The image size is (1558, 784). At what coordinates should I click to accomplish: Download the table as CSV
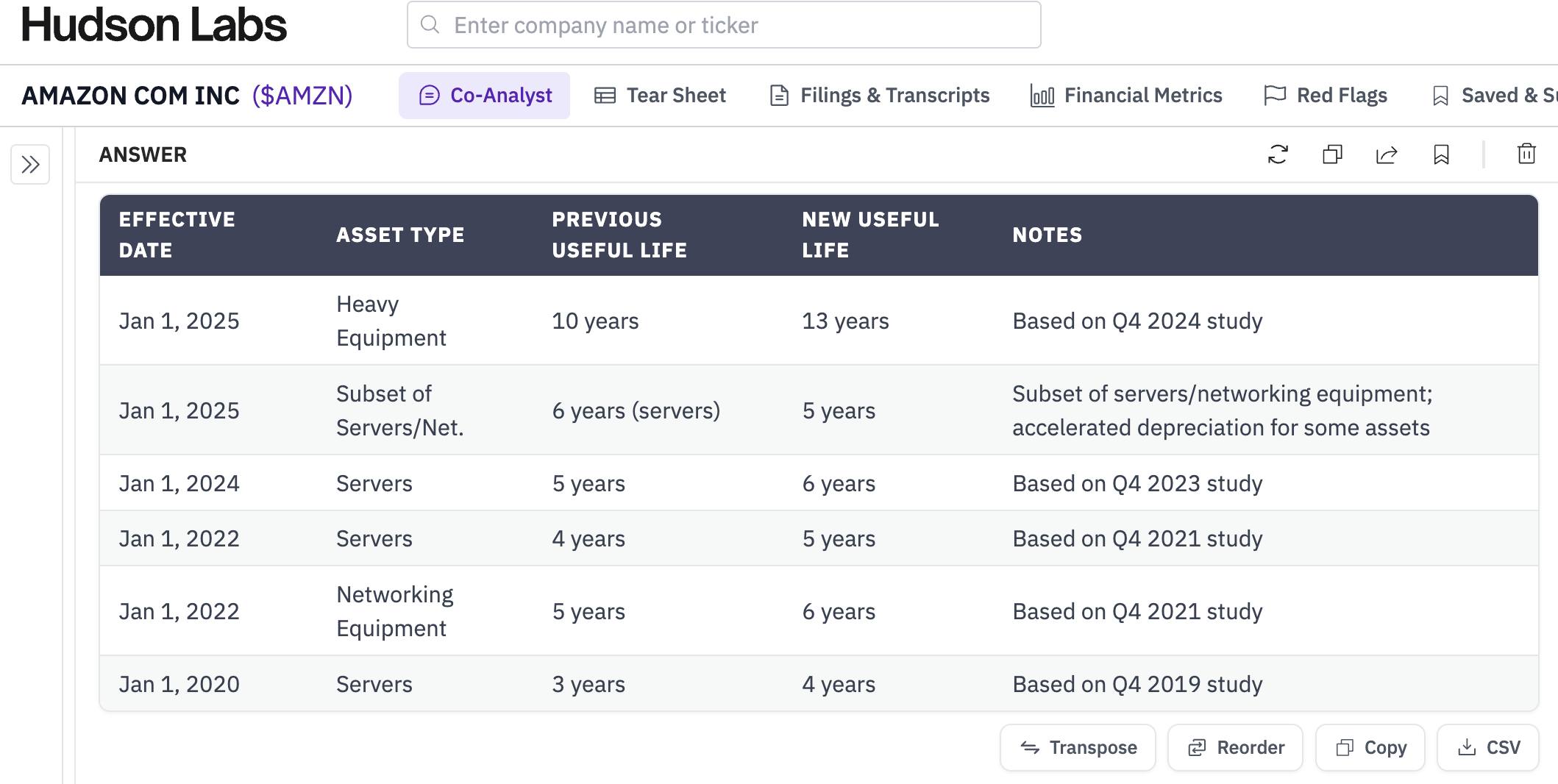[1488, 748]
